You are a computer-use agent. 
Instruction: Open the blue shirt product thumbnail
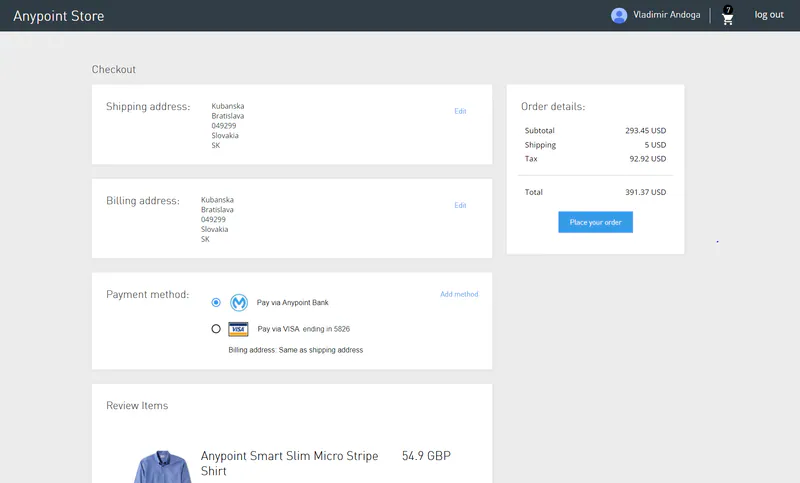pos(160,468)
